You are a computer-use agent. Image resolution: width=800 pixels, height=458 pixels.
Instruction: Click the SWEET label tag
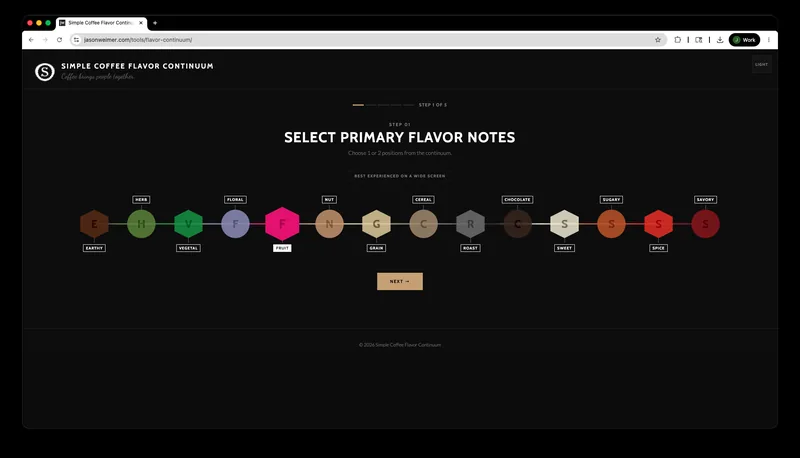pos(564,248)
